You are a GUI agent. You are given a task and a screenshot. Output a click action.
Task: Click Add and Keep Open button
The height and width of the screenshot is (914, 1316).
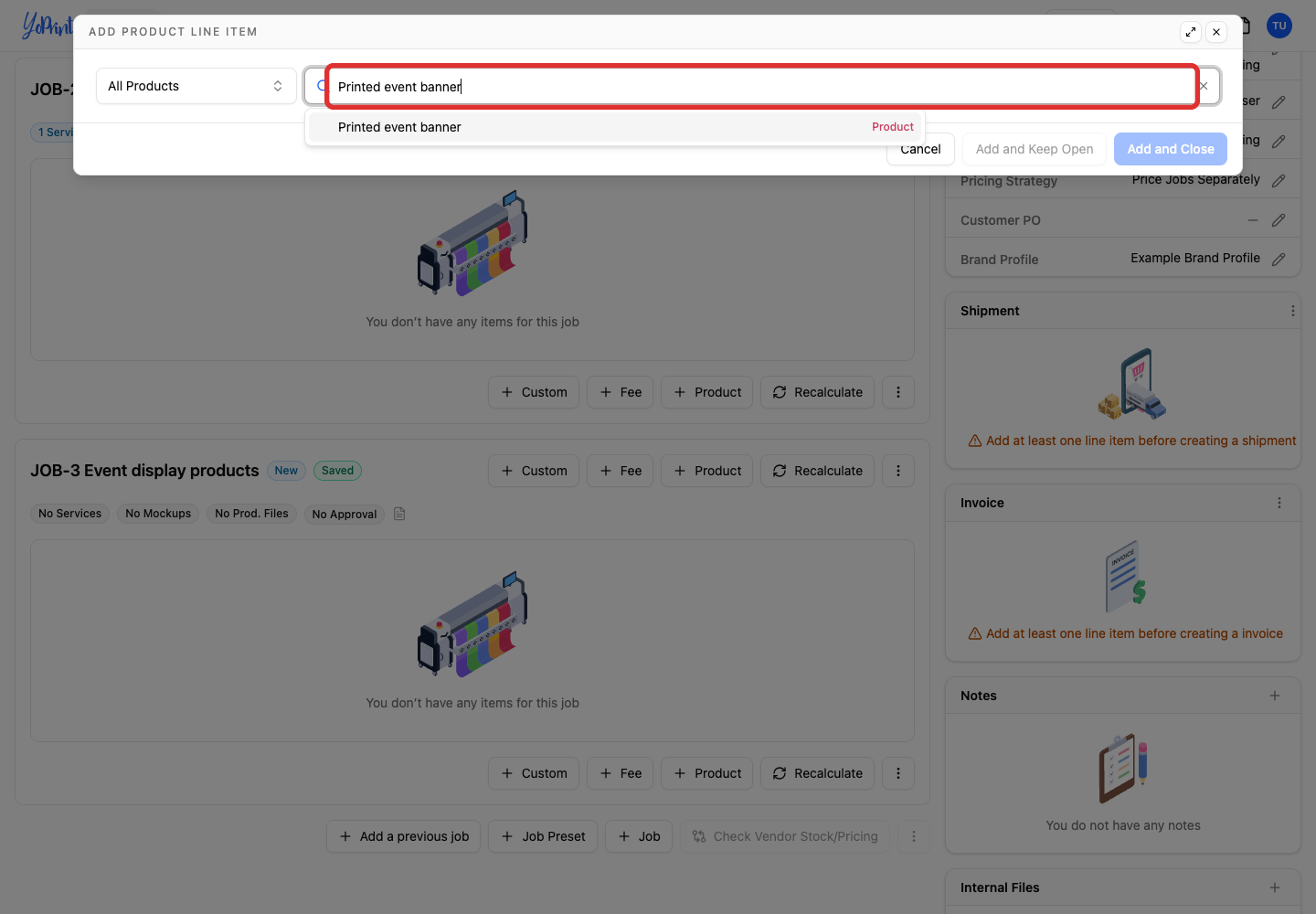click(x=1035, y=149)
